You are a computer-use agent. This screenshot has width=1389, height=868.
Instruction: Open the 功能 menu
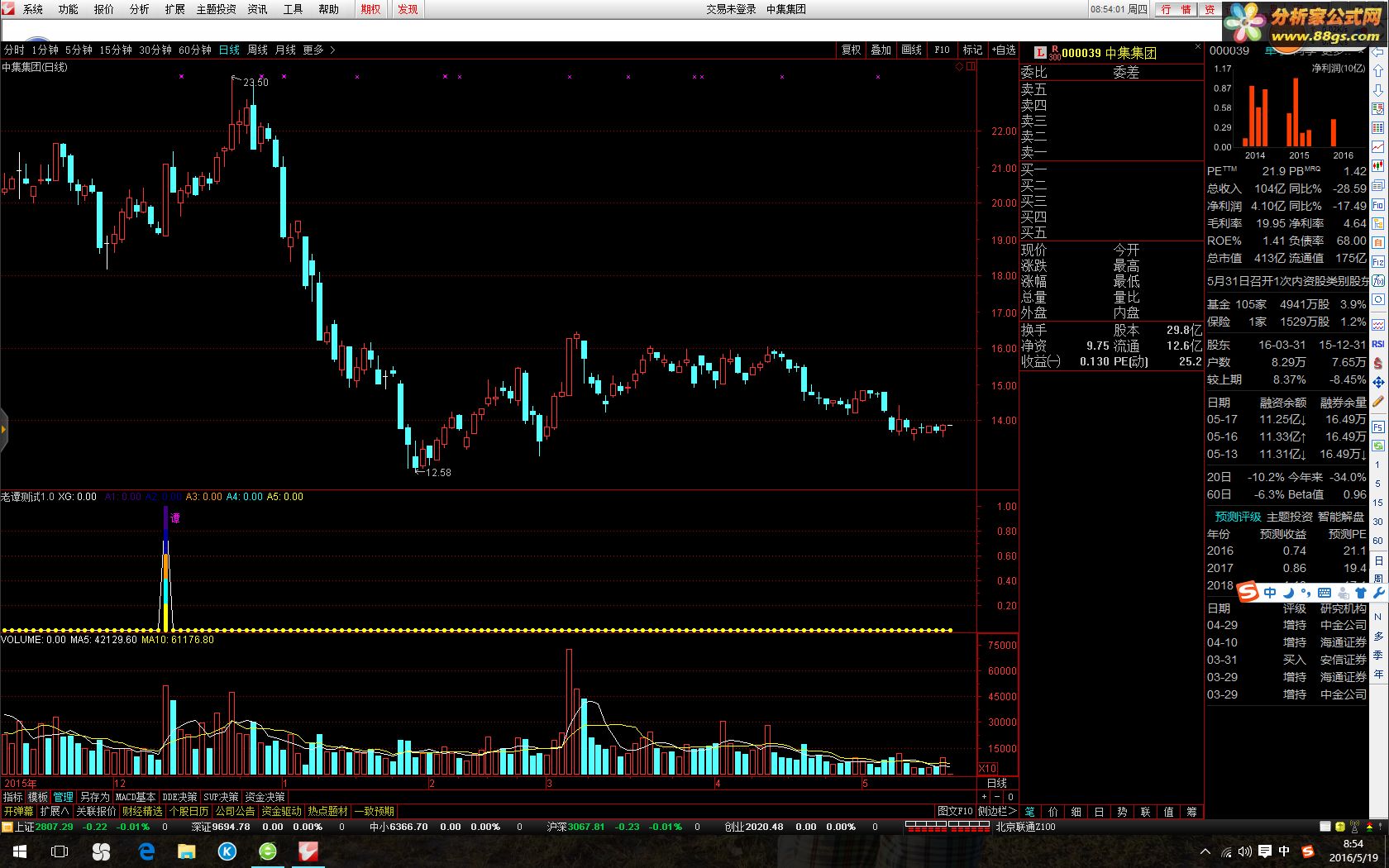69,9
